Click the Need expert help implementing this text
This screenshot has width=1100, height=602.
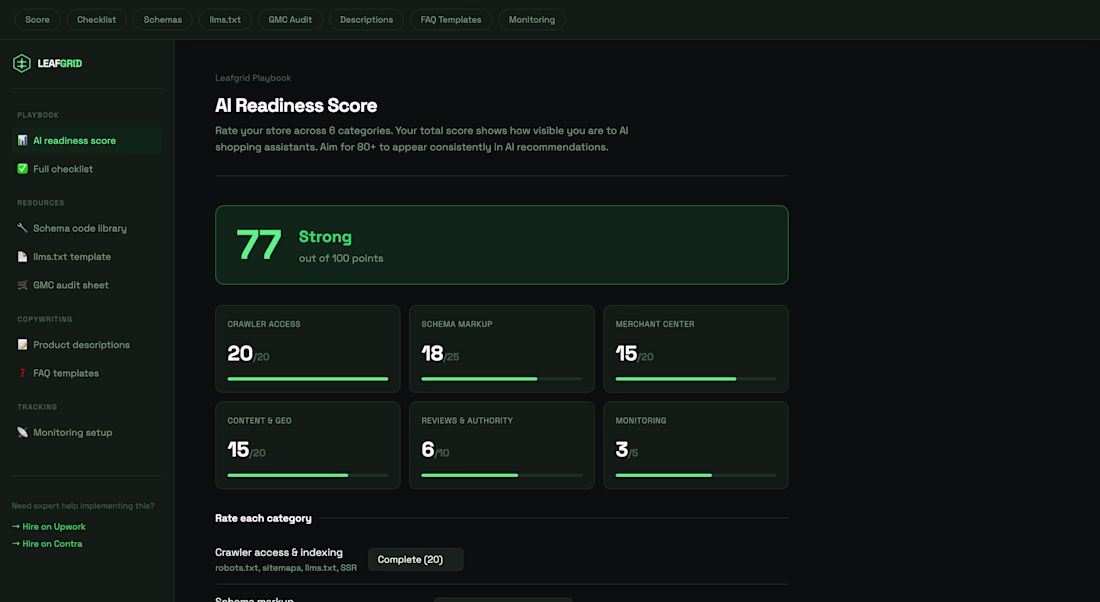[x=83, y=506]
